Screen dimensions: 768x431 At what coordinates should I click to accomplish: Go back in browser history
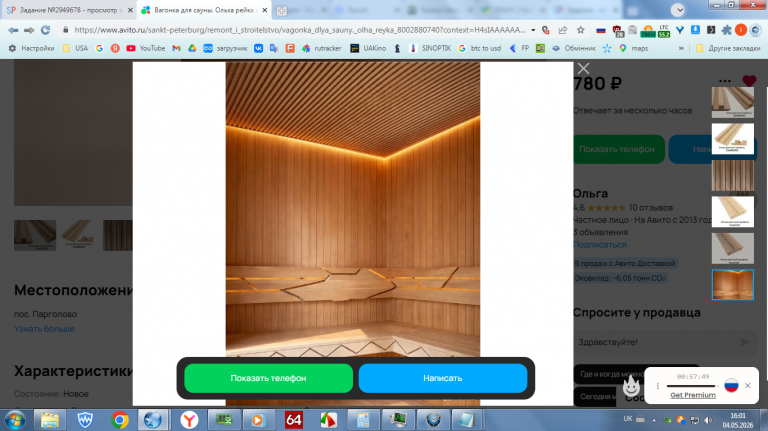pyautogui.click(x=13, y=30)
